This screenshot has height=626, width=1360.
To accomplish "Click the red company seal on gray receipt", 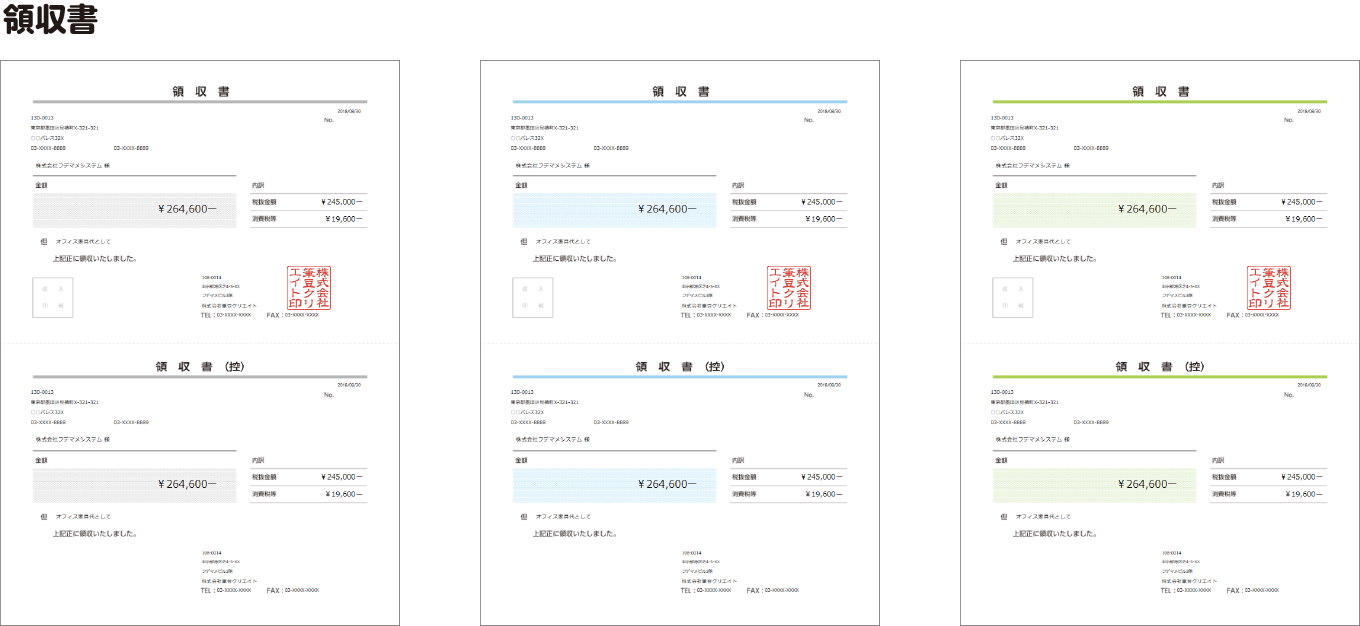I will point(308,288).
